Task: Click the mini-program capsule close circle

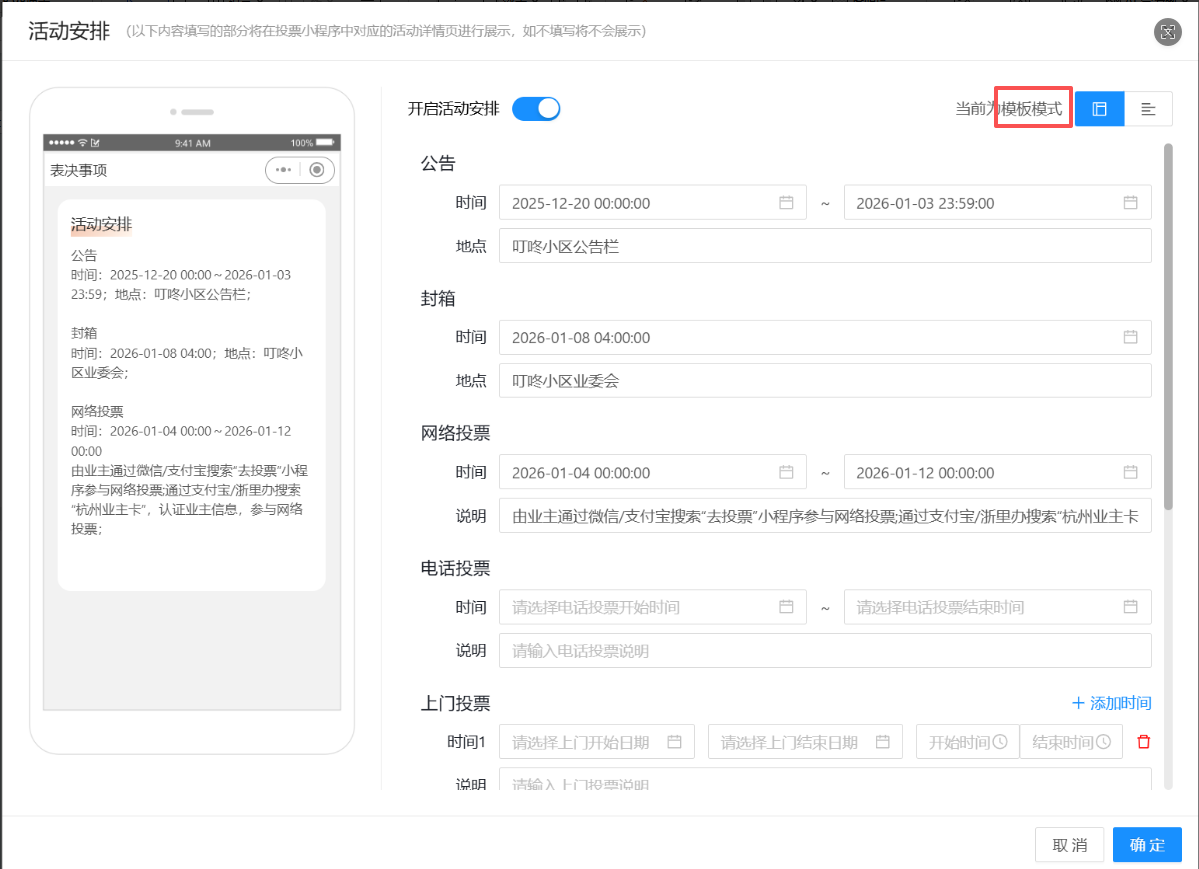Action: click(x=317, y=170)
